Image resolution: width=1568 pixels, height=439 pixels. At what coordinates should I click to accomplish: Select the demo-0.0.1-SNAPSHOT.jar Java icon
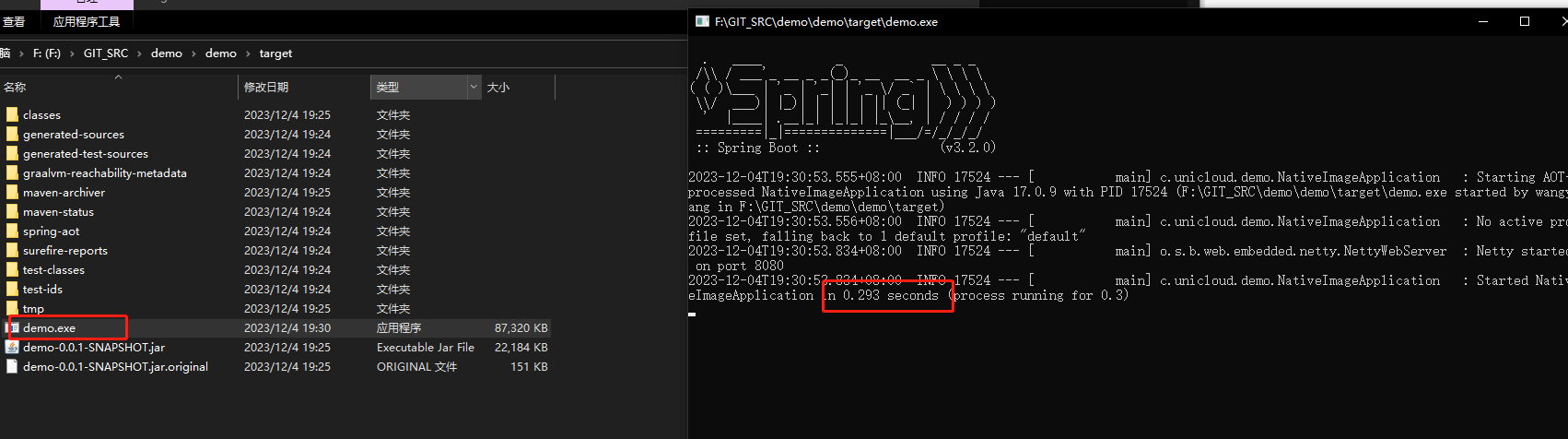pos(12,347)
